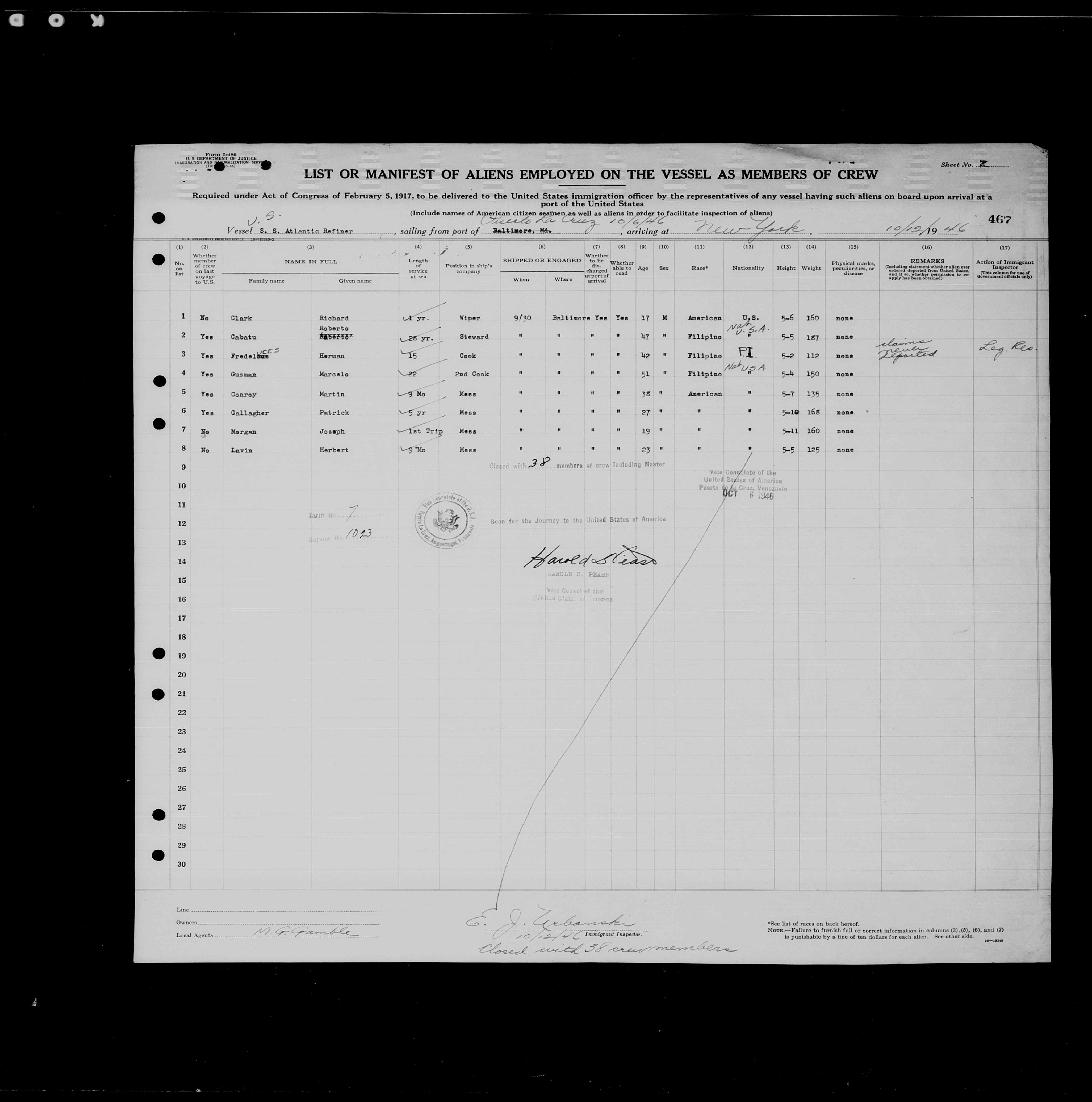
Task: Click handwritten Service No. '1023'
Action: click(x=359, y=534)
